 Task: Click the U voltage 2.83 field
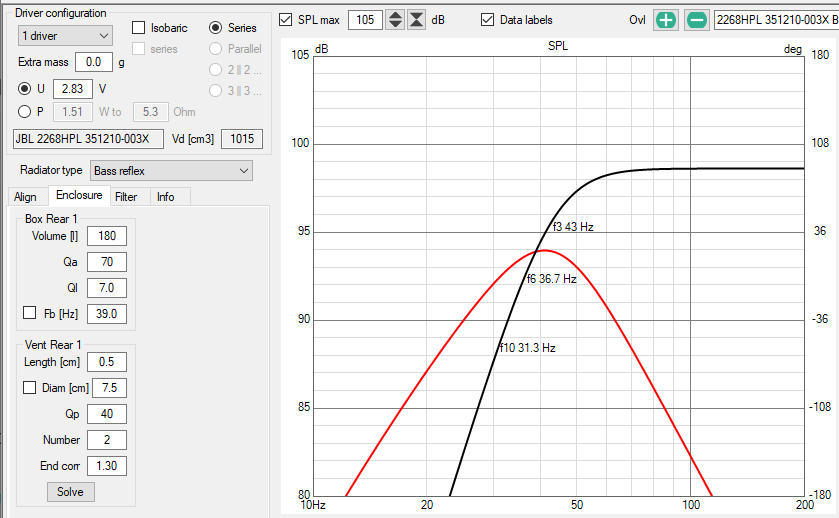point(73,89)
